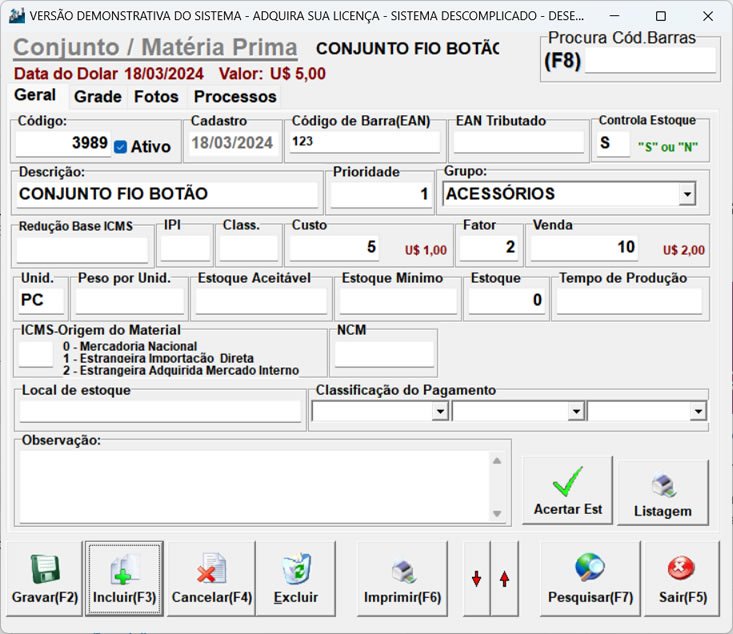The height and width of the screenshot is (634, 733).
Task: Open the Grupo ACESSÓRIOS dropdown
Action: pyautogui.click(x=687, y=194)
